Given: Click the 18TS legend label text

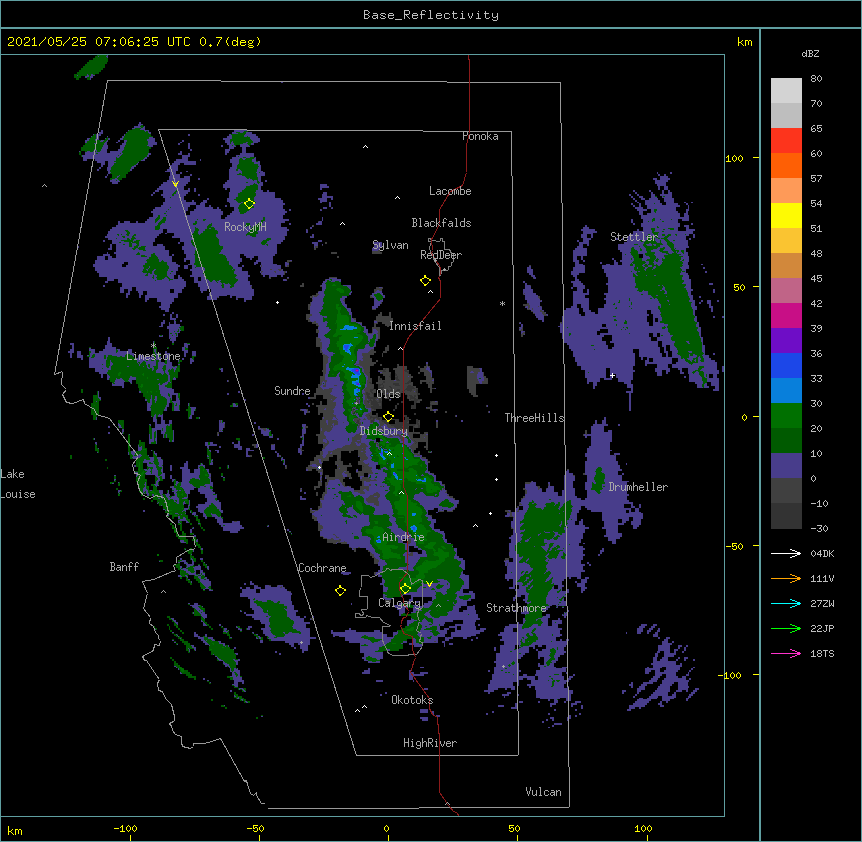Looking at the screenshot, I should pyautogui.click(x=822, y=653).
